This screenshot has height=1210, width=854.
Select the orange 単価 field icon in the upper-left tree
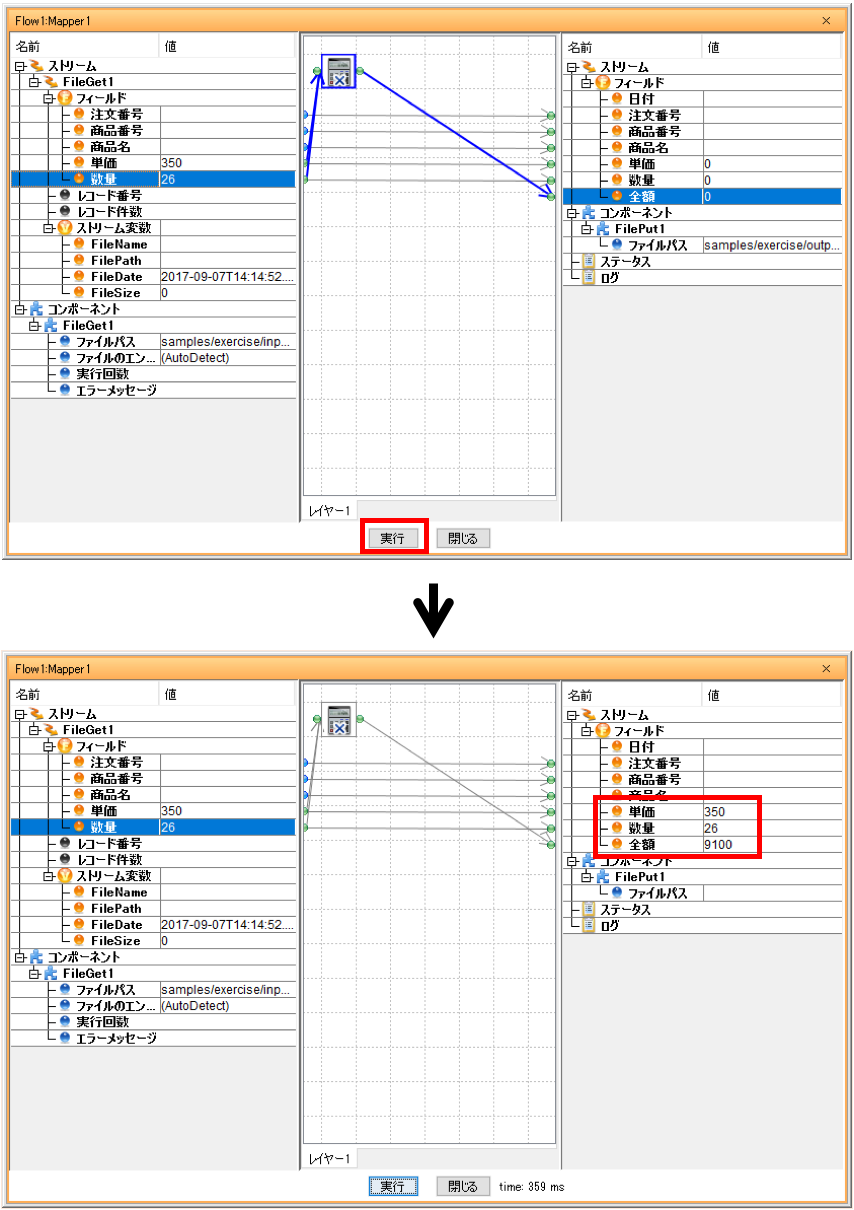point(79,162)
